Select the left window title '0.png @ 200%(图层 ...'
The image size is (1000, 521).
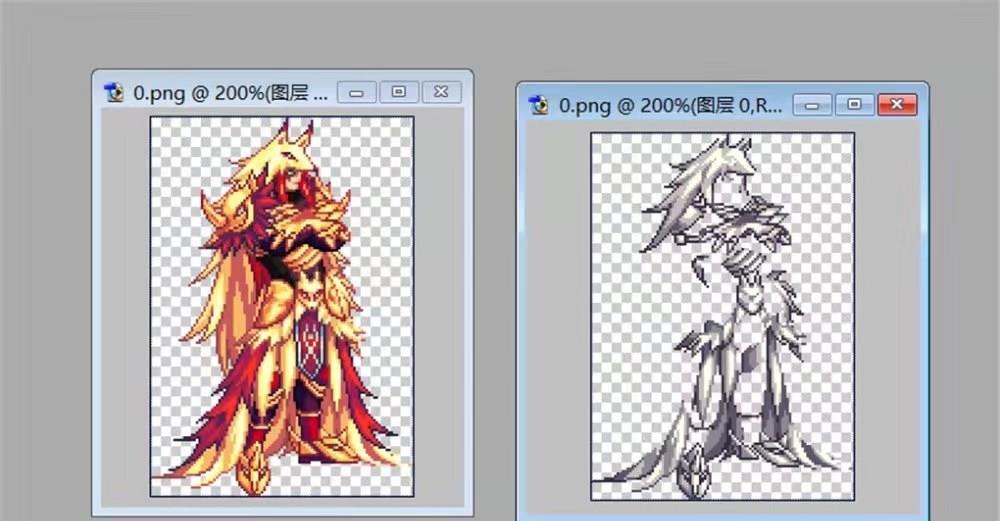point(230,93)
